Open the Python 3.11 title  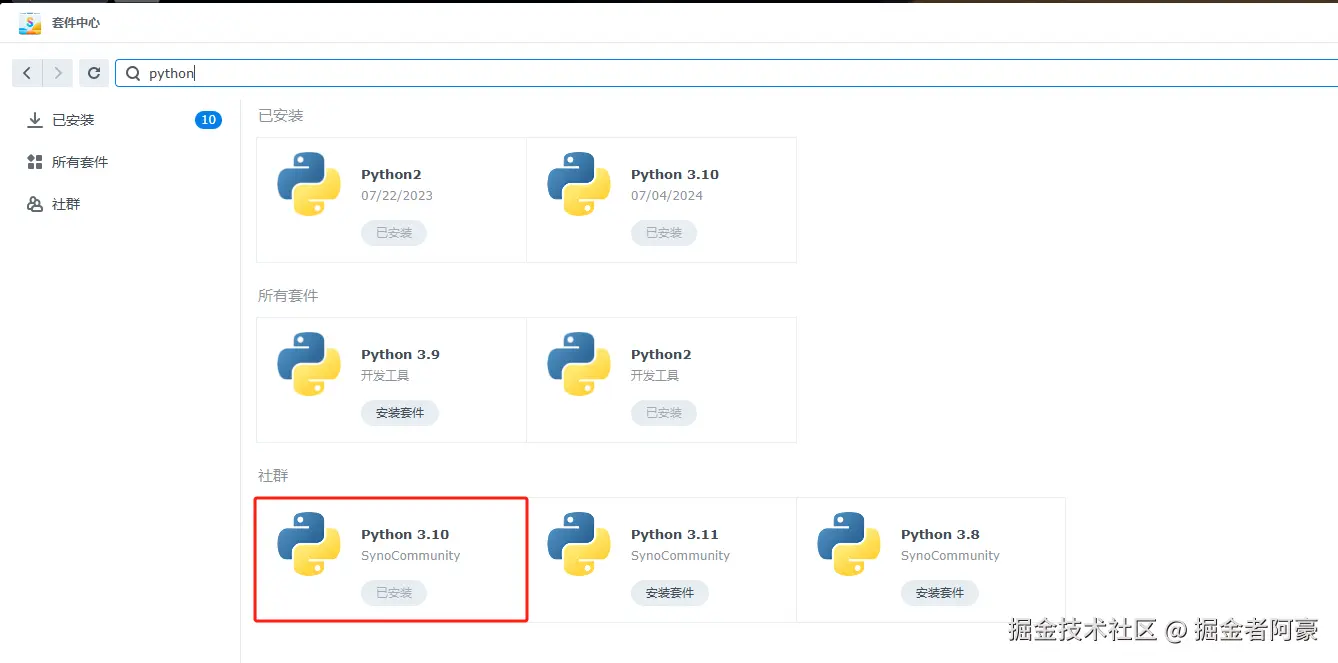click(x=675, y=534)
